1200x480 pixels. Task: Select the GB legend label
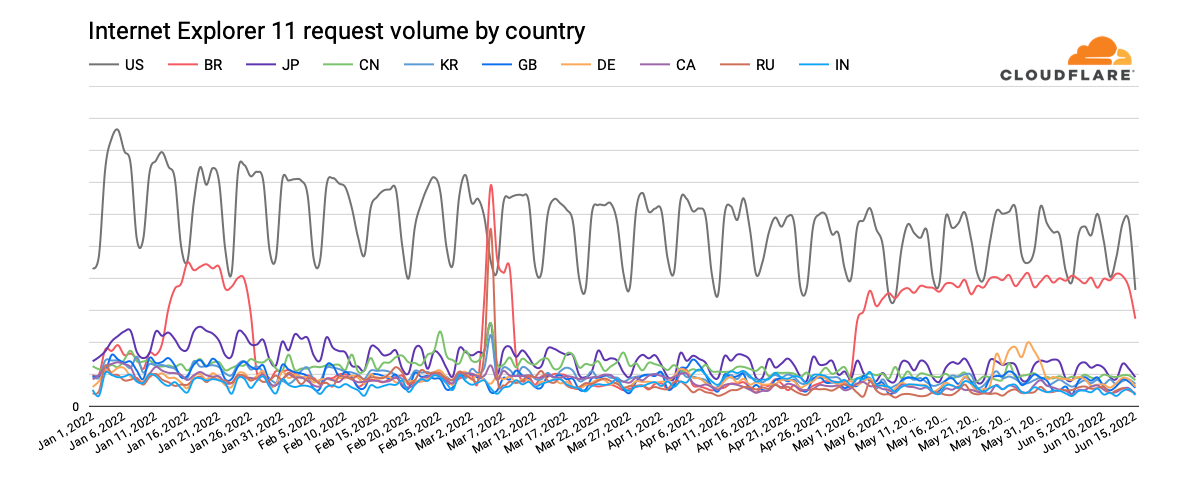pyautogui.click(x=528, y=65)
